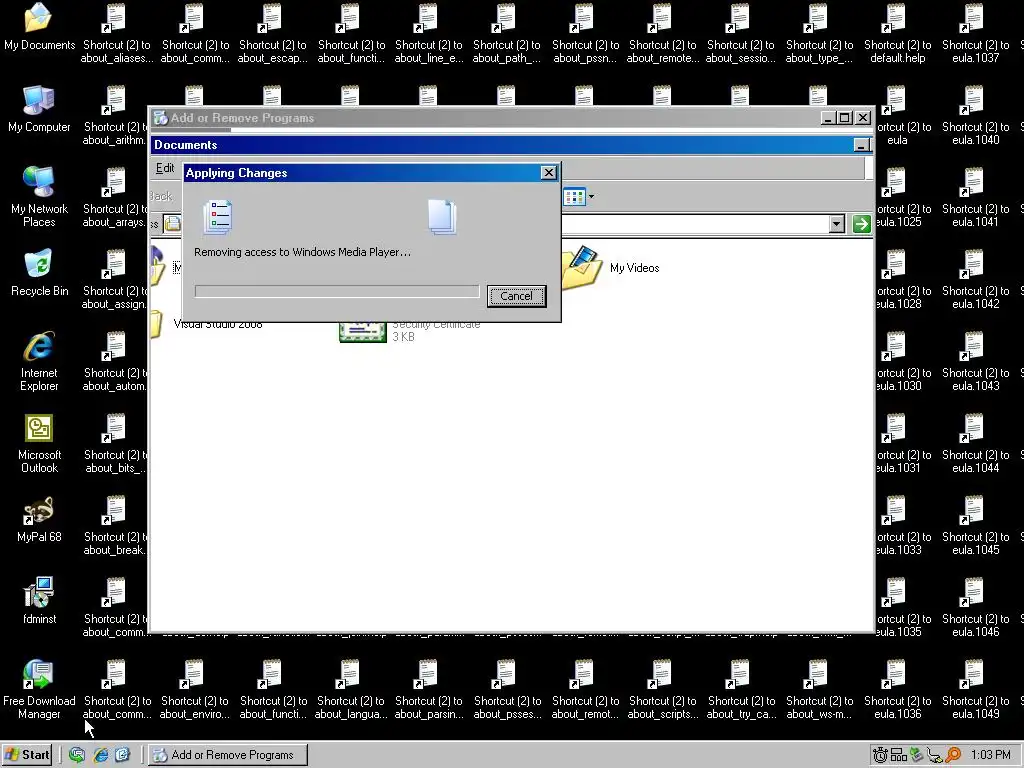Click the taskbar clock showing 1:03 PM
Screen dimensions: 1024x768
pyautogui.click(x=990, y=755)
